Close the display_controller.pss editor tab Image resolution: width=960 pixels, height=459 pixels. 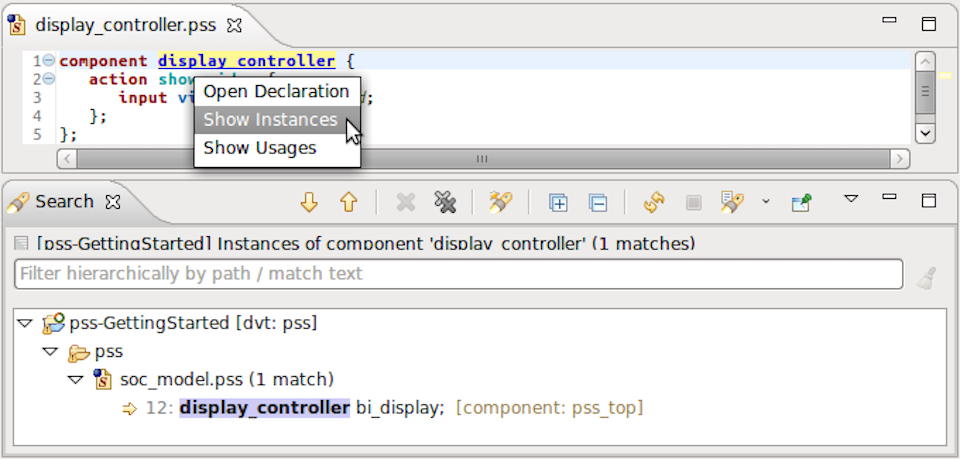coord(234,25)
